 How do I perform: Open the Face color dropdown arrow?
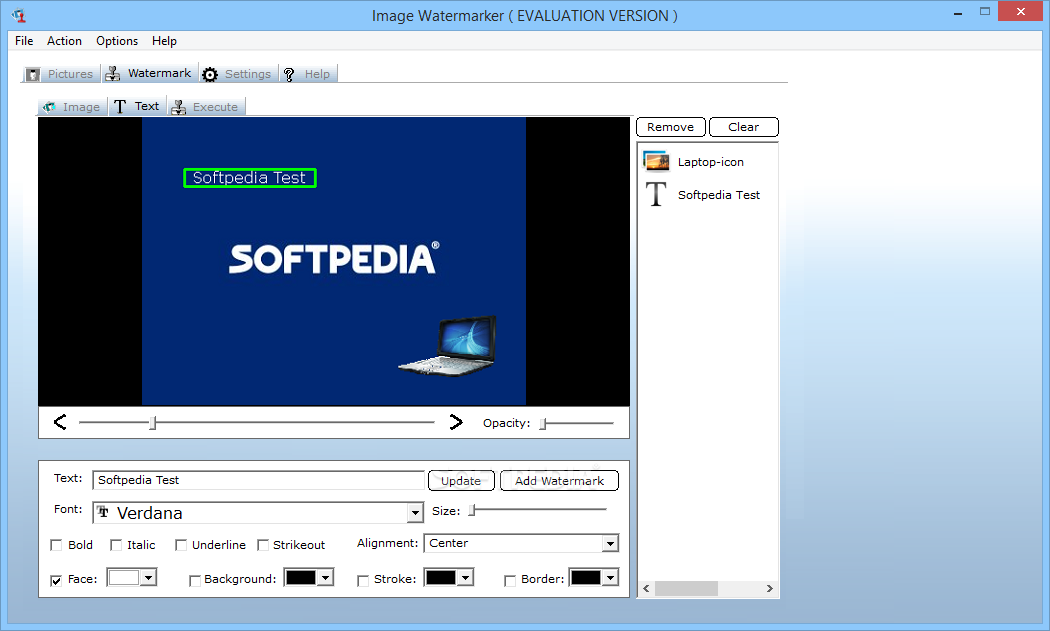(x=149, y=577)
